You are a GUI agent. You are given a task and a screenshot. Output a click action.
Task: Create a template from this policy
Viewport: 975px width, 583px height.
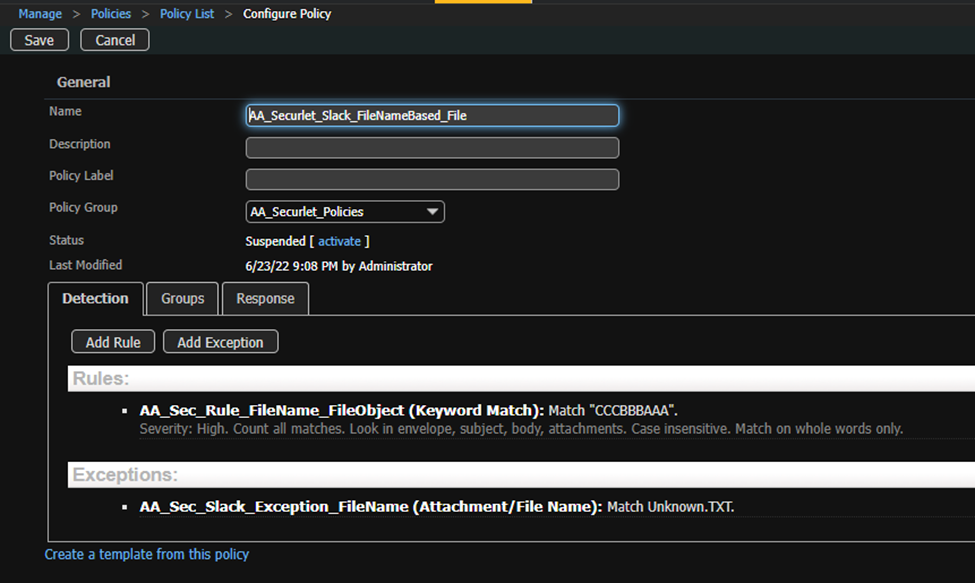click(147, 554)
